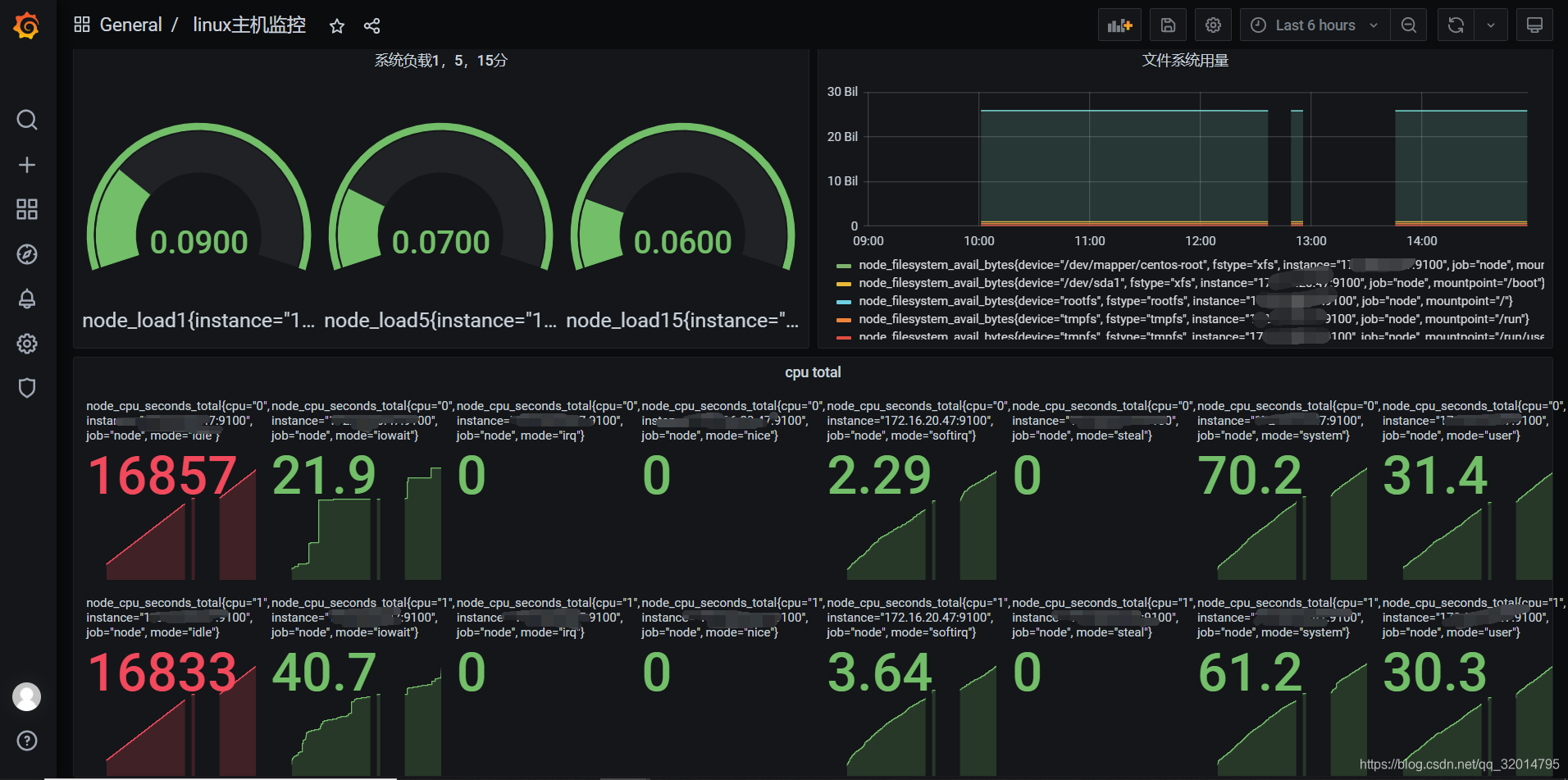
Task: Cycle view mode with monitor icon
Action: tap(1534, 25)
